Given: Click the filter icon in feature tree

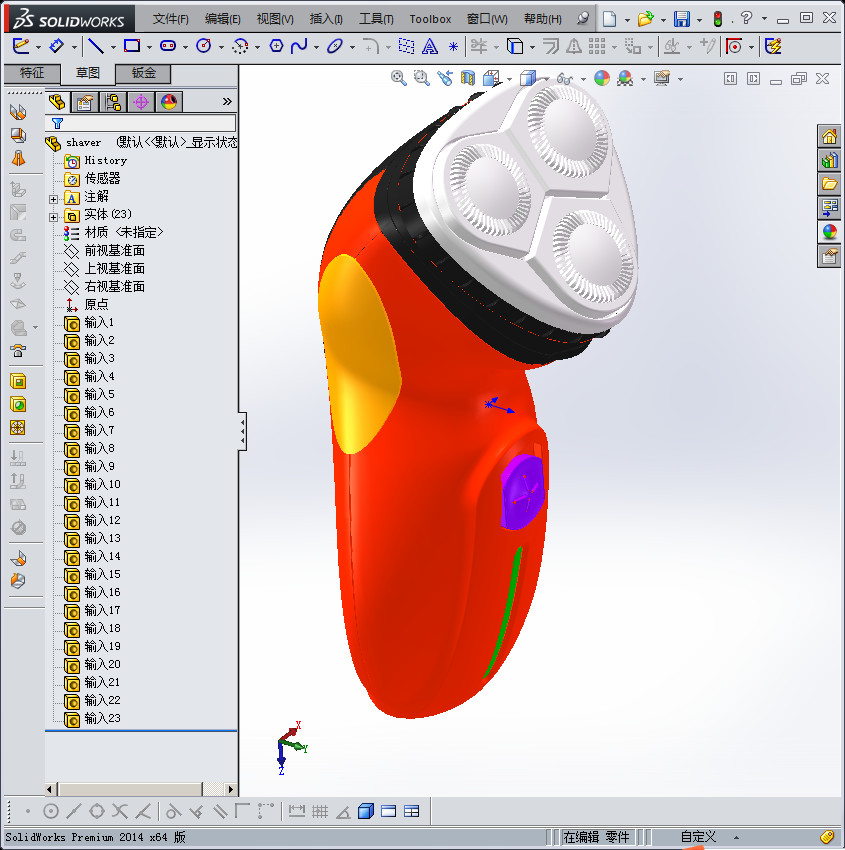Looking at the screenshot, I should click(x=57, y=123).
